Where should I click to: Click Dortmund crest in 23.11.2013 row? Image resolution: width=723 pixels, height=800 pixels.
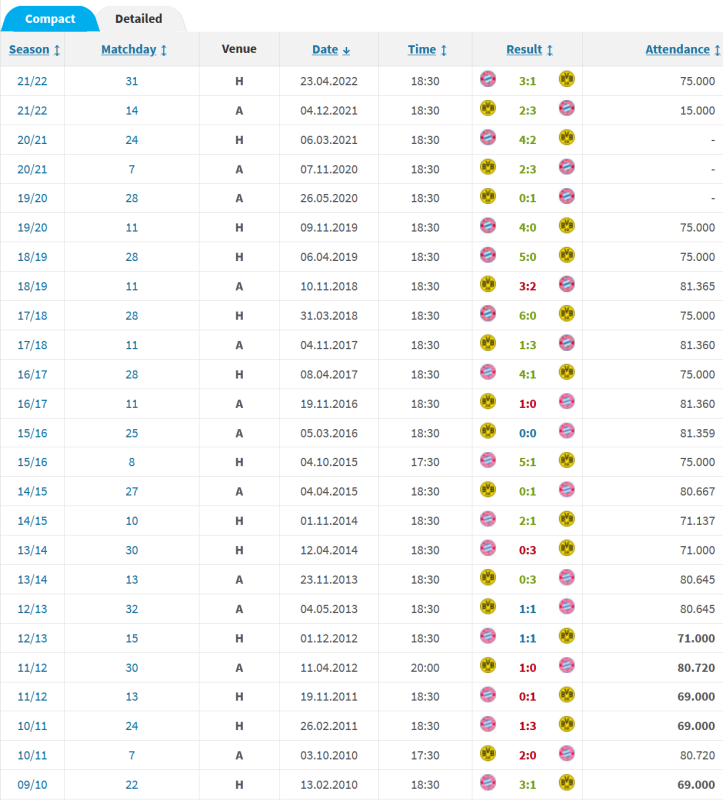coord(488,578)
